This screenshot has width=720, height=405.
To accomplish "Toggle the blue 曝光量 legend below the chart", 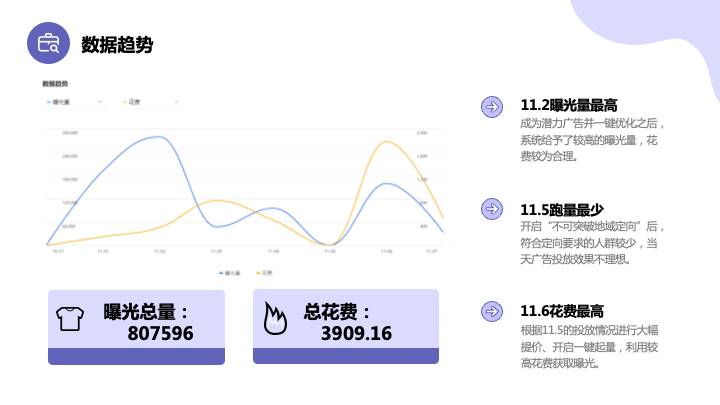I will pos(230,273).
